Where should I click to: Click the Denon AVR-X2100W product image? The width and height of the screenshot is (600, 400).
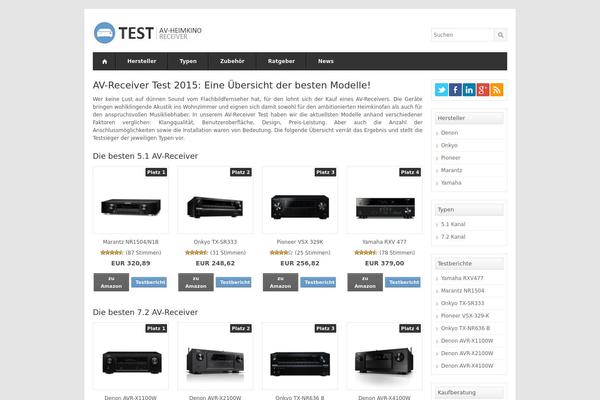pyautogui.click(x=215, y=361)
